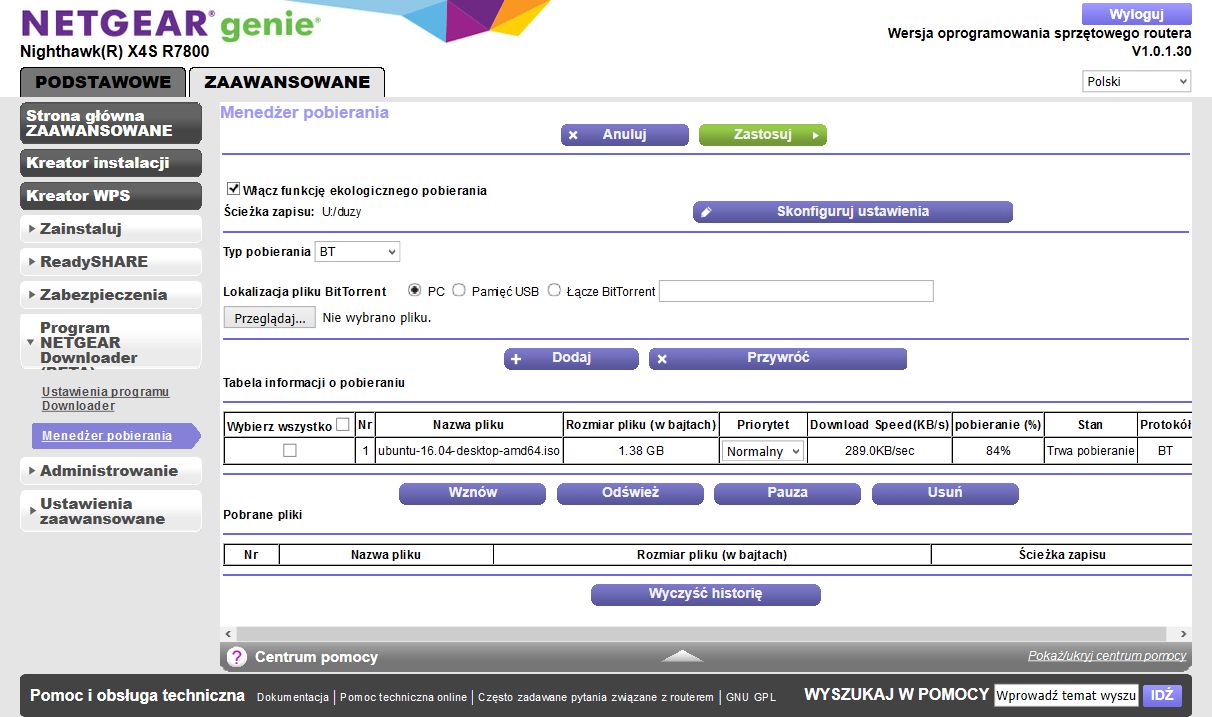Viewport: 1212px width, 717px height.
Task: Click the IDŹ search button
Action: [1162, 695]
